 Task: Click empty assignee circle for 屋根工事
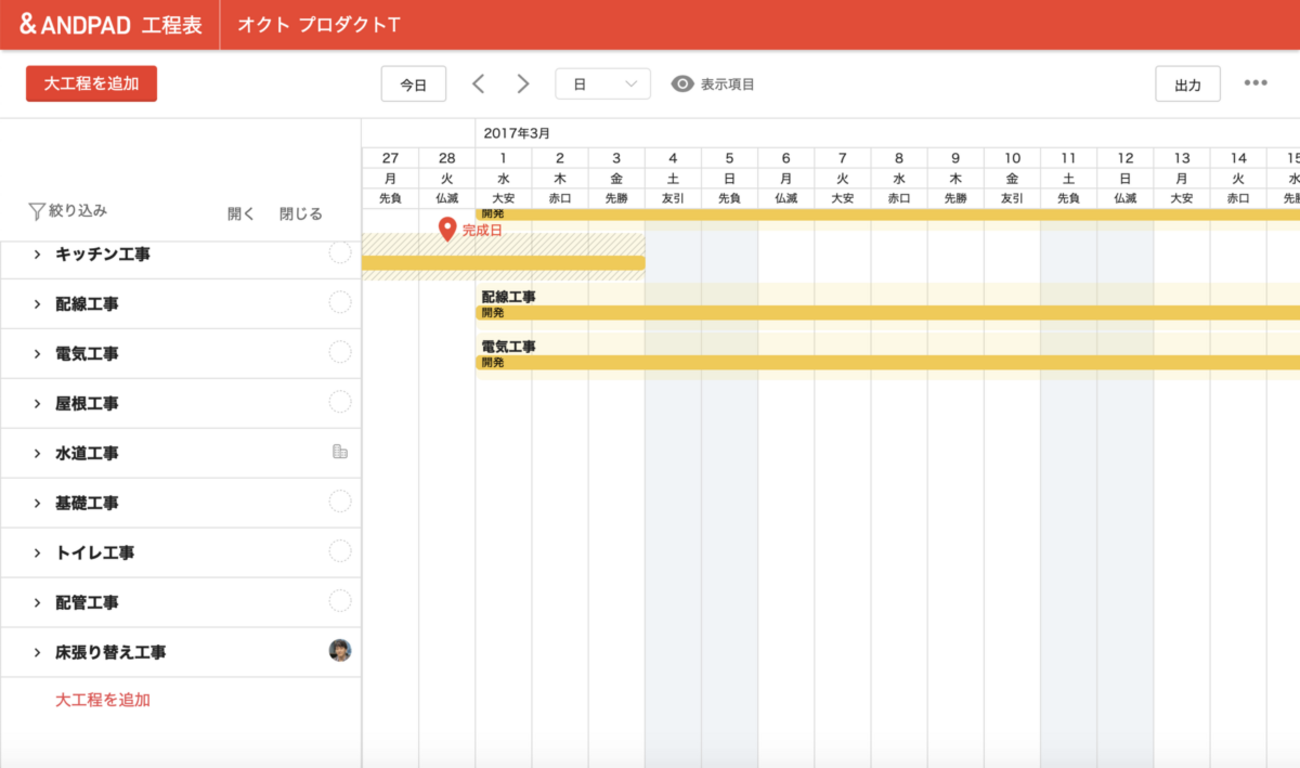pyautogui.click(x=340, y=402)
